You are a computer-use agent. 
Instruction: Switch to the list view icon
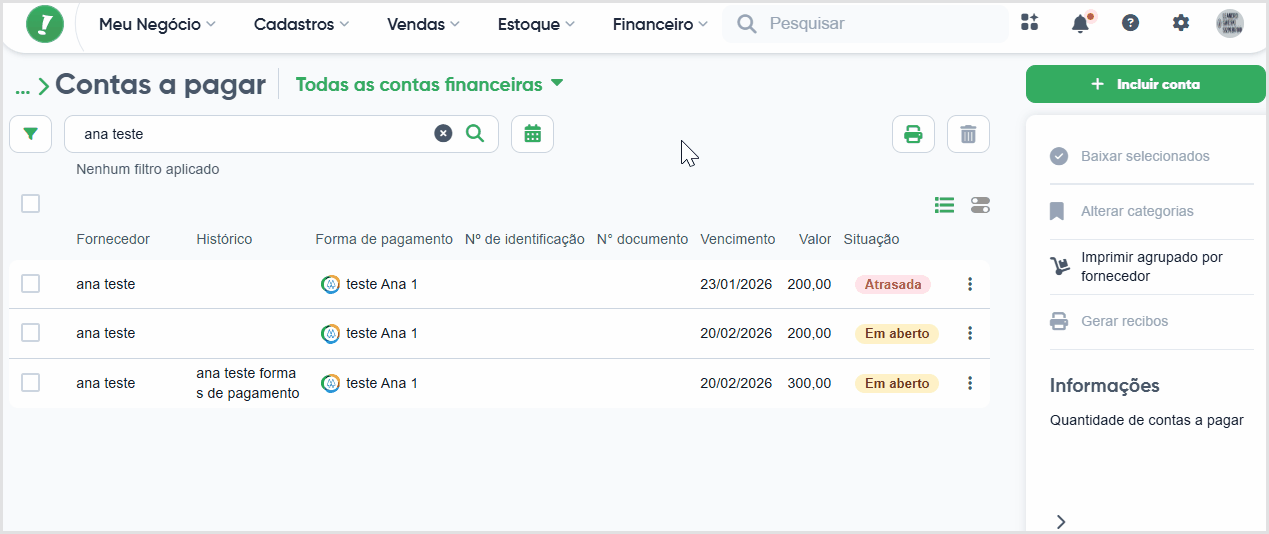click(x=944, y=205)
